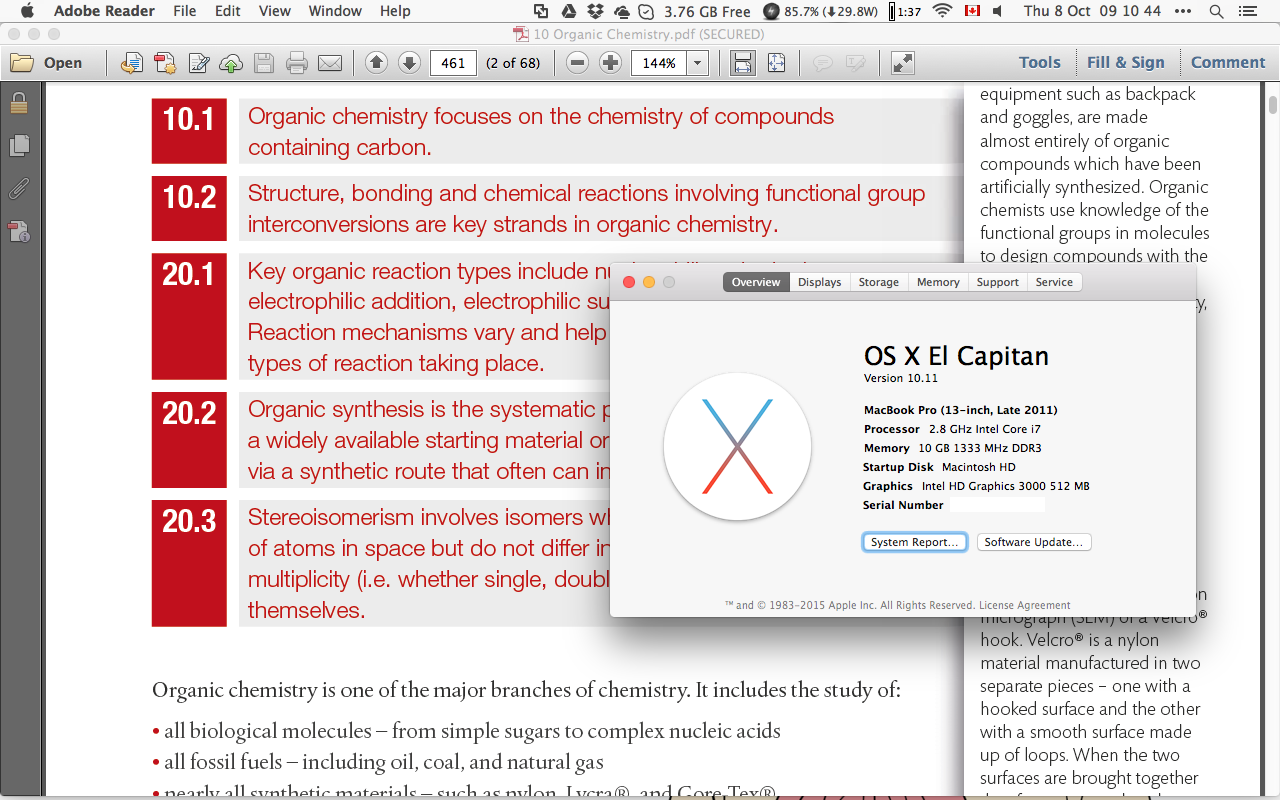Click the date and time in menu bar

[x=1092, y=11]
